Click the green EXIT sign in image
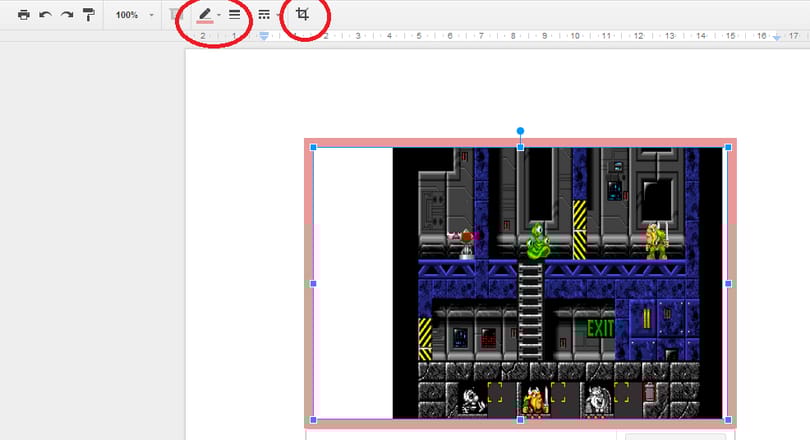 600,328
